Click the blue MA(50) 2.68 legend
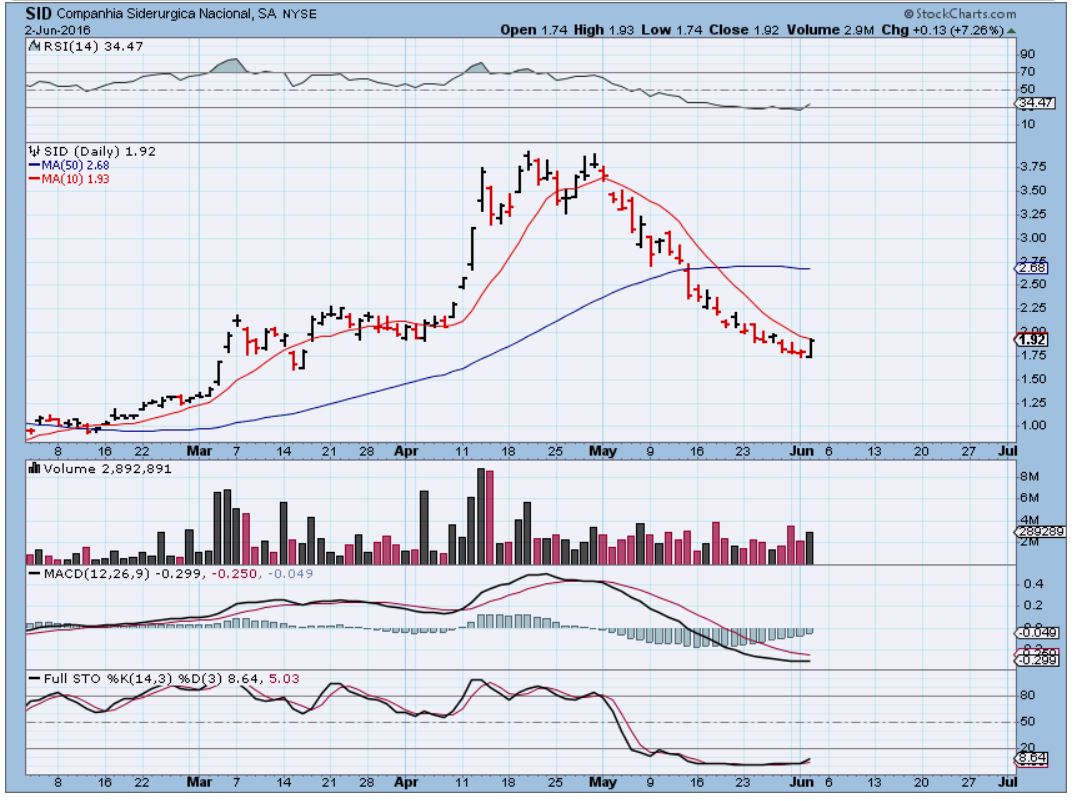1077x801 pixels. pyautogui.click(x=69, y=165)
